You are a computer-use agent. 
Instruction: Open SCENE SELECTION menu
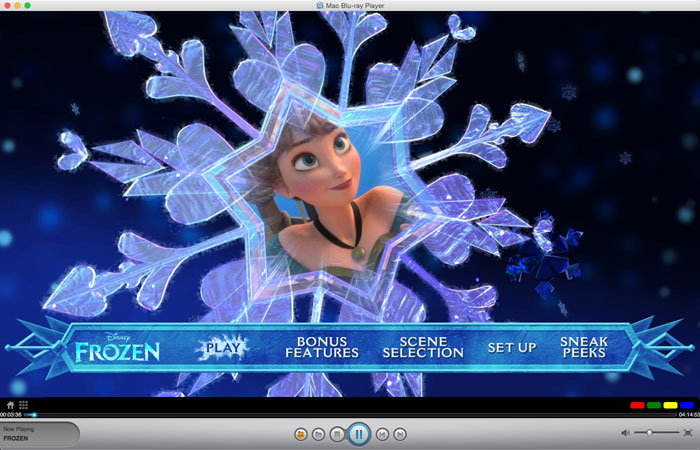pyautogui.click(x=423, y=347)
